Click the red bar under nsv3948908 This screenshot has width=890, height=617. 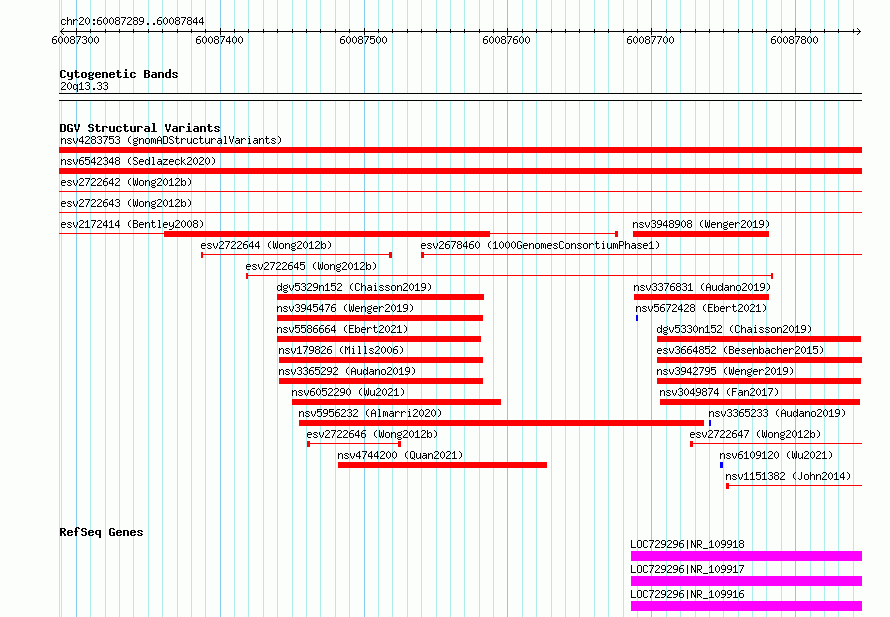tap(701, 234)
